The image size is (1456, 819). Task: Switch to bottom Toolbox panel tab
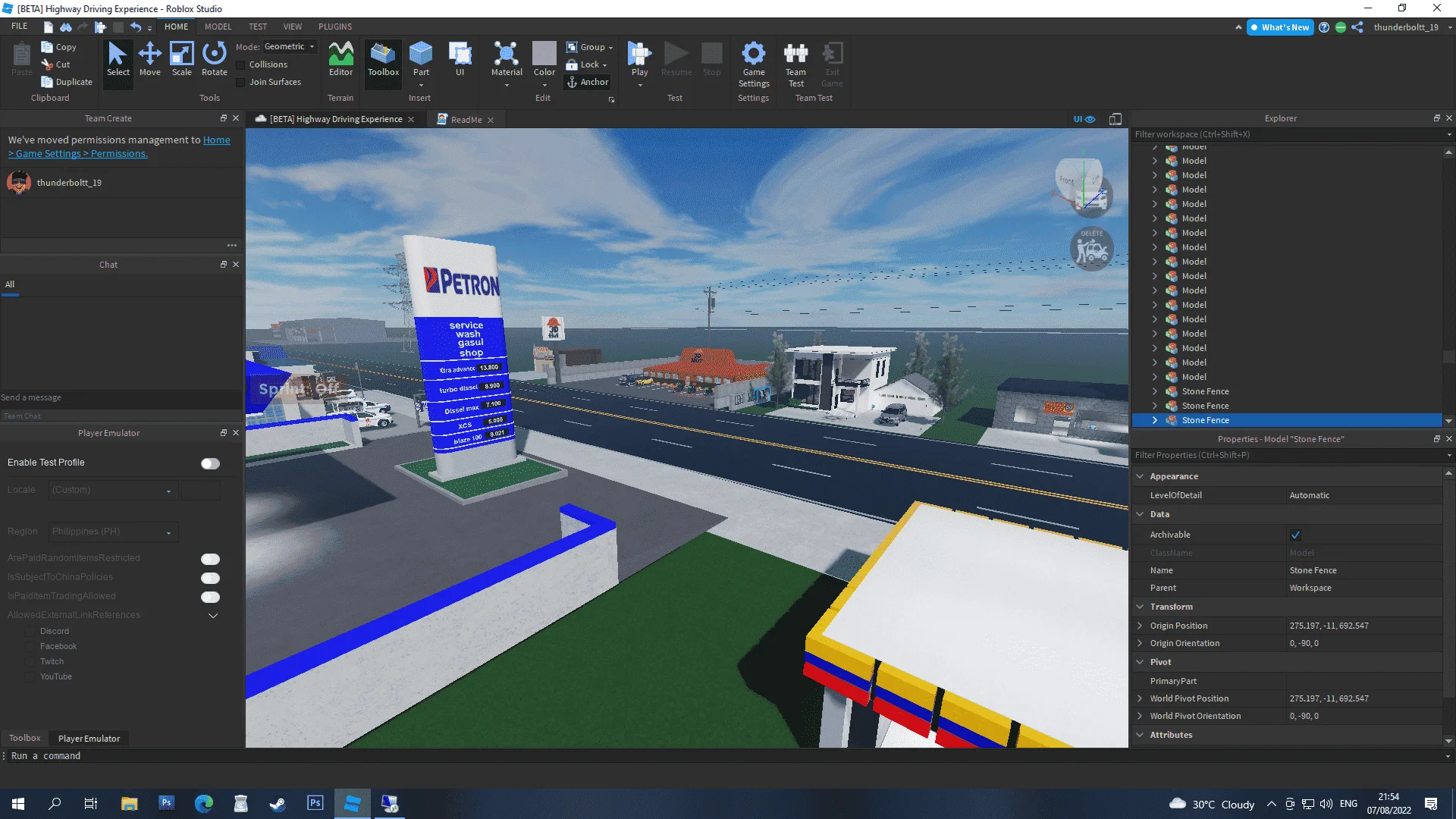pos(24,738)
